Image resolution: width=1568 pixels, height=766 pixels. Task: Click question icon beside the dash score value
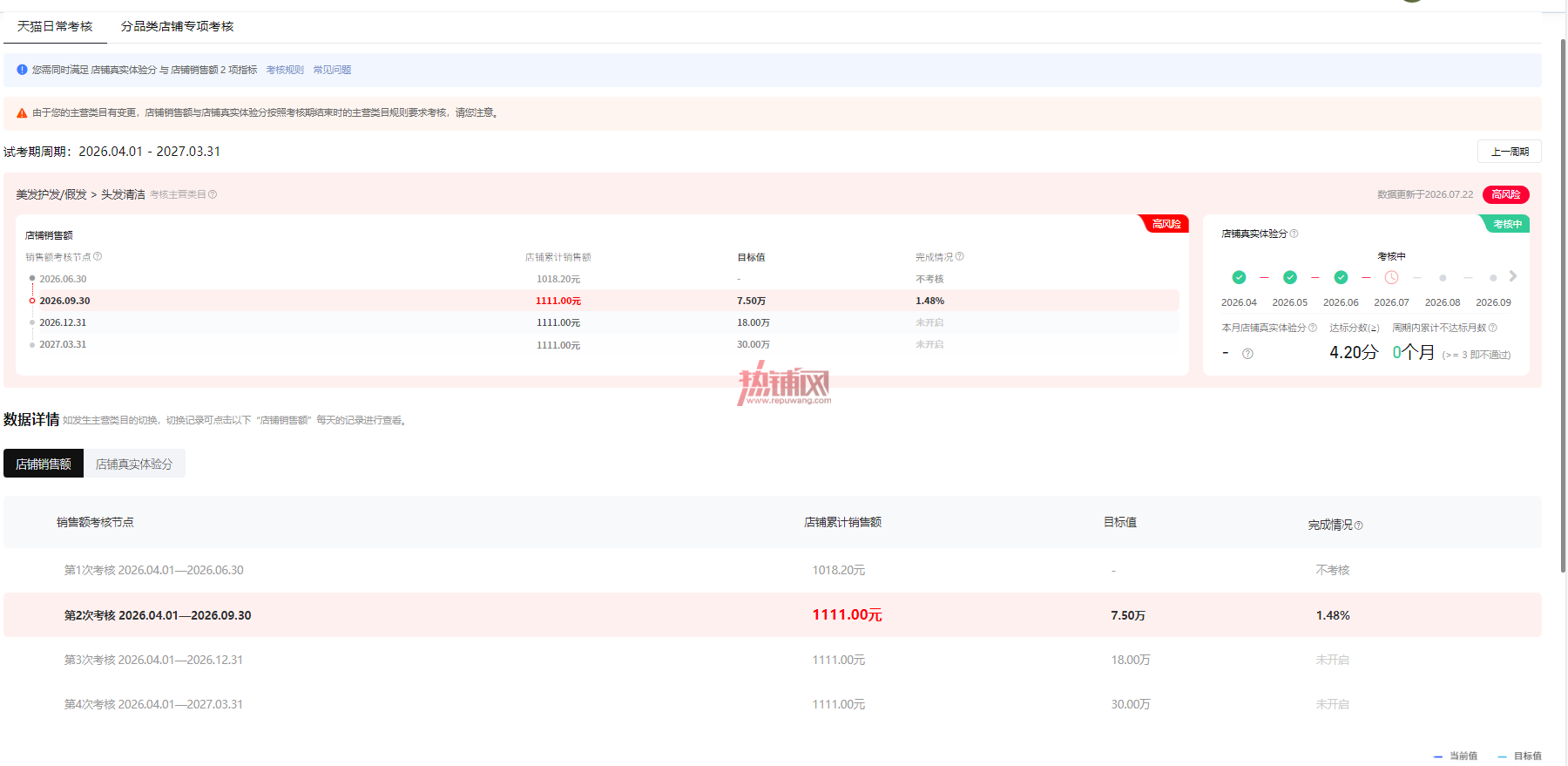[x=1247, y=354]
